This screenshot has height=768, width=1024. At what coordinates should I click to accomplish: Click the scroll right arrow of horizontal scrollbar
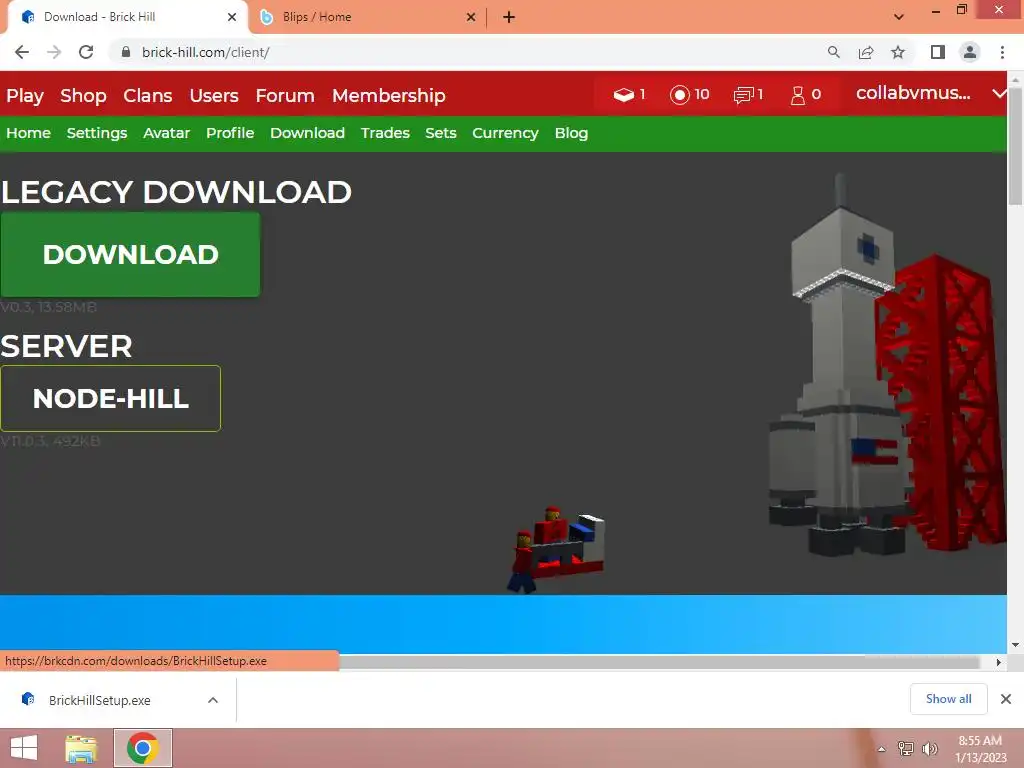click(x=998, y=662)
